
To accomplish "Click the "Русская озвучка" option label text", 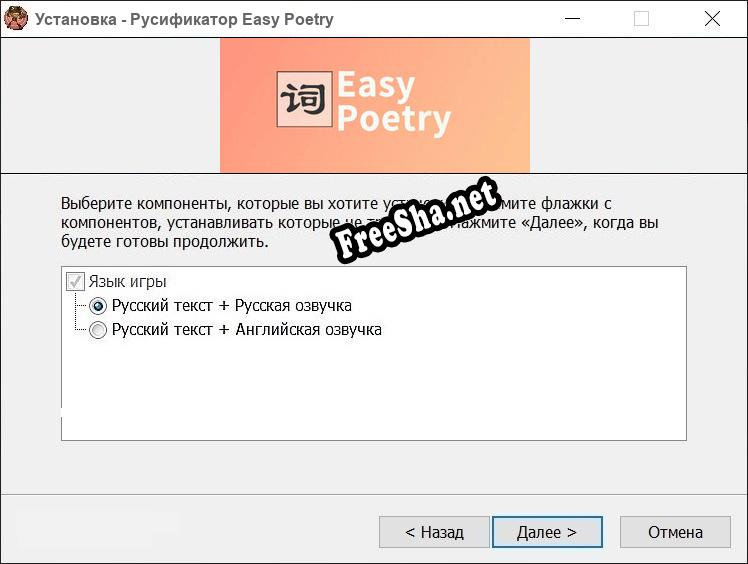I will (232, 306).
